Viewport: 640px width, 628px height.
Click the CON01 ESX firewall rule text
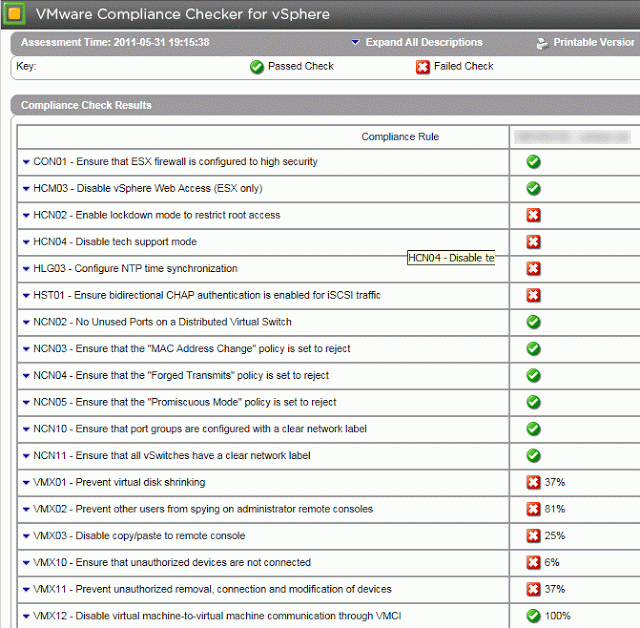coord(176,162)
